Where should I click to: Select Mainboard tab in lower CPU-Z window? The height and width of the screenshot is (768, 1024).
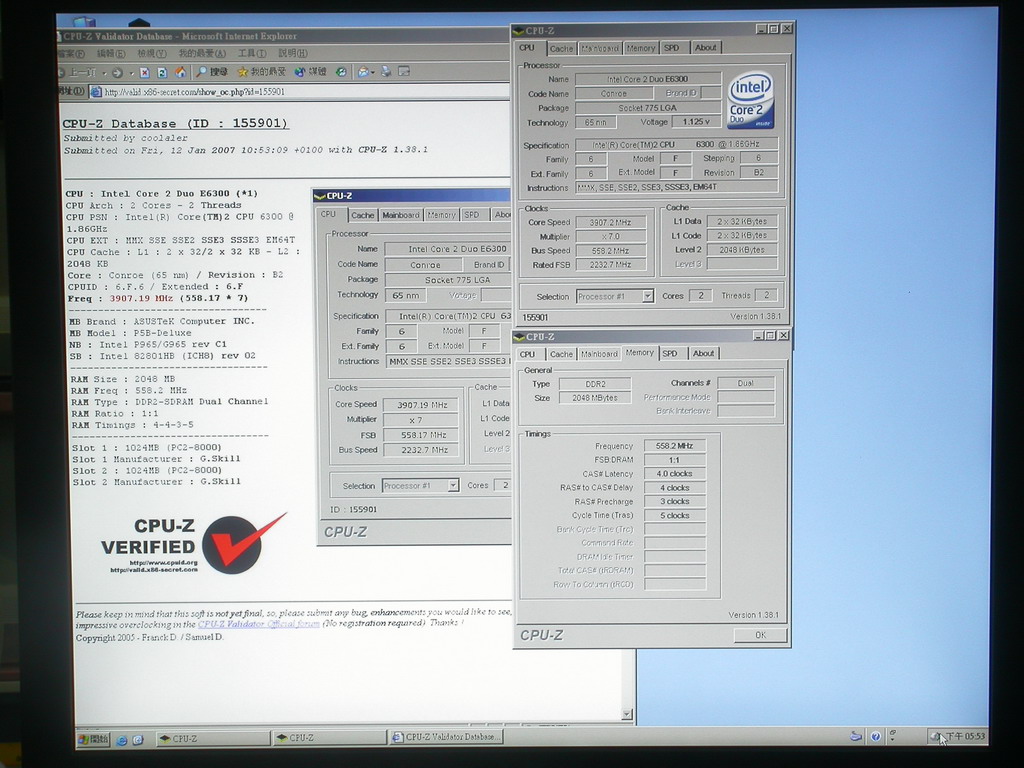(x=599, y=354)
